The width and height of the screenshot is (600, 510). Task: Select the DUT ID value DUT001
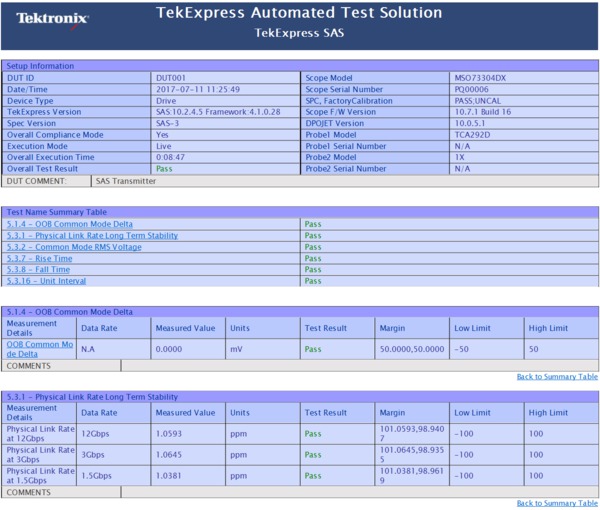171,78
